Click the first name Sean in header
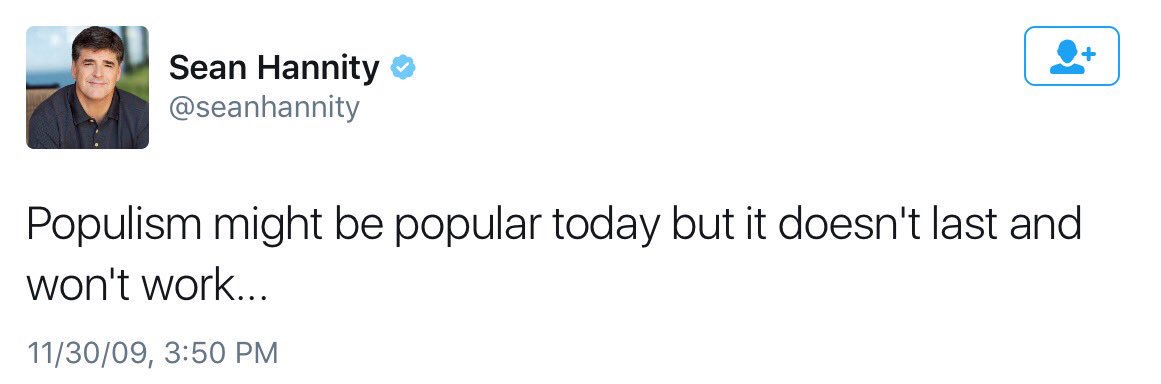Screen dimensions: 1161x384 tap(207, 69)
